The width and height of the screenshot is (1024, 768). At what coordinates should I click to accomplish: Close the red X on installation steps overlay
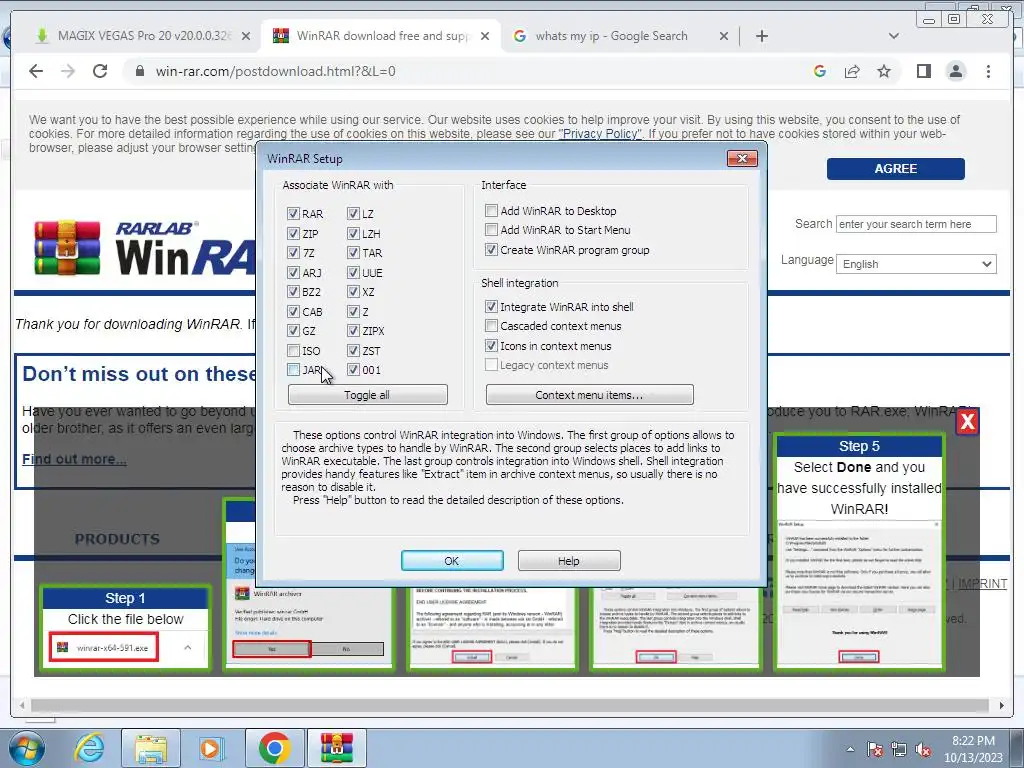pos(967,422)
